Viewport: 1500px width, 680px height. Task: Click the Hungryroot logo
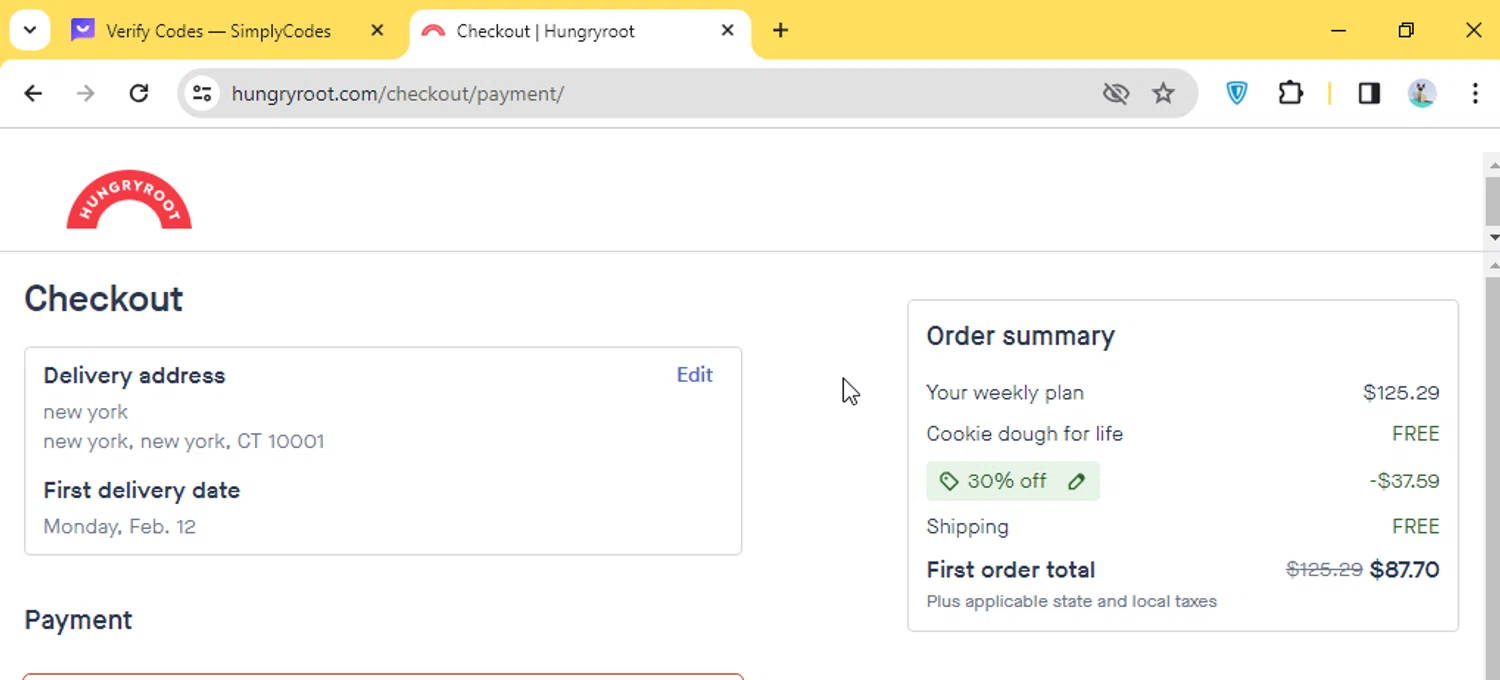[128, 198]
